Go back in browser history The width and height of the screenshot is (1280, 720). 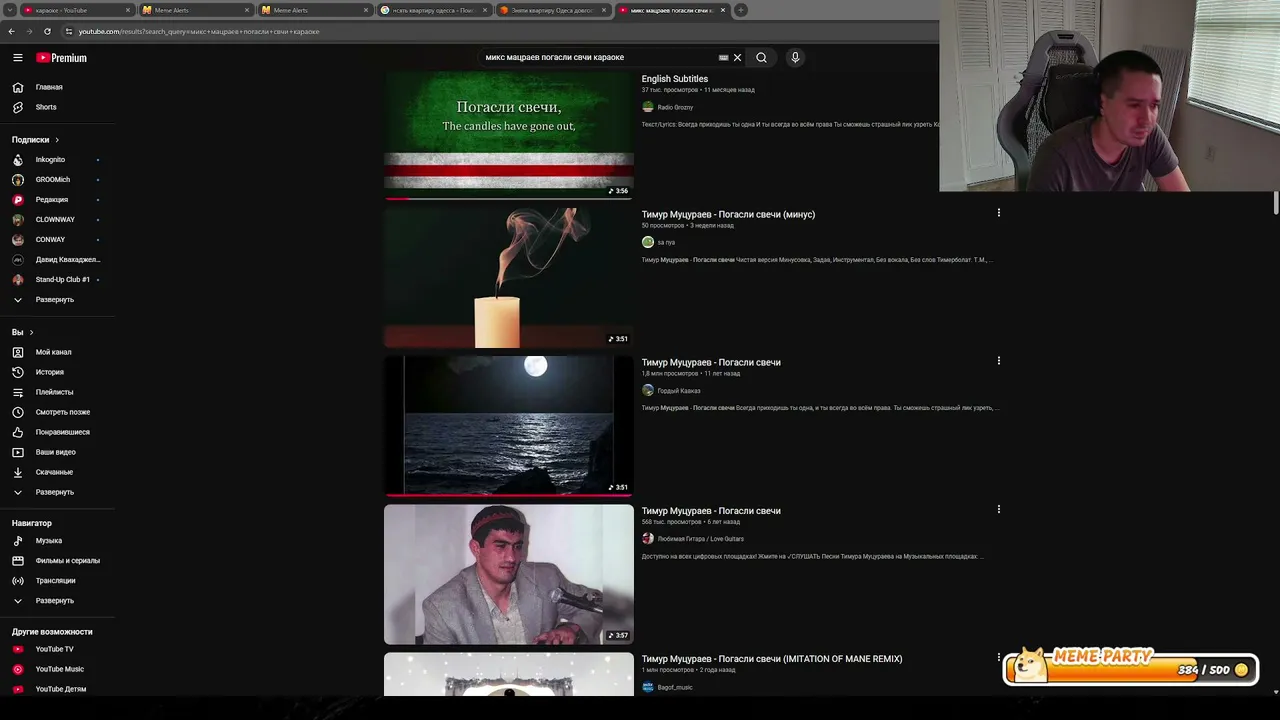pyautogui.click(x=12, y=31)
